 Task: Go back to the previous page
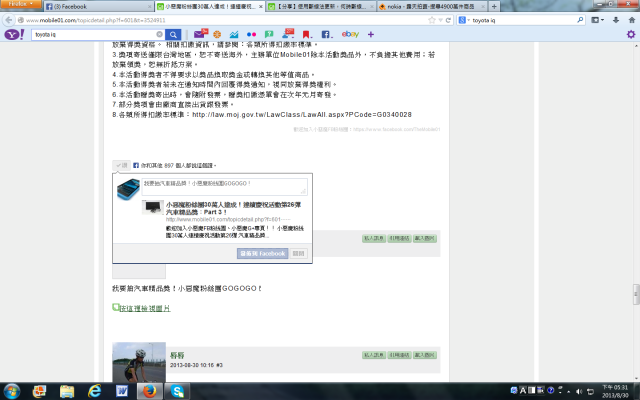9,20
